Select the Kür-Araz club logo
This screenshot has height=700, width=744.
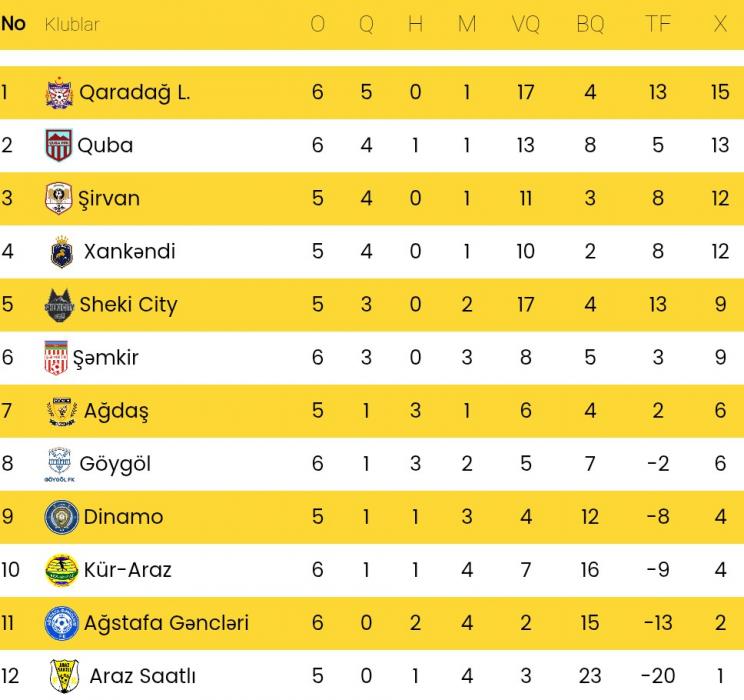pyautogui.click(x=62, y=570)
